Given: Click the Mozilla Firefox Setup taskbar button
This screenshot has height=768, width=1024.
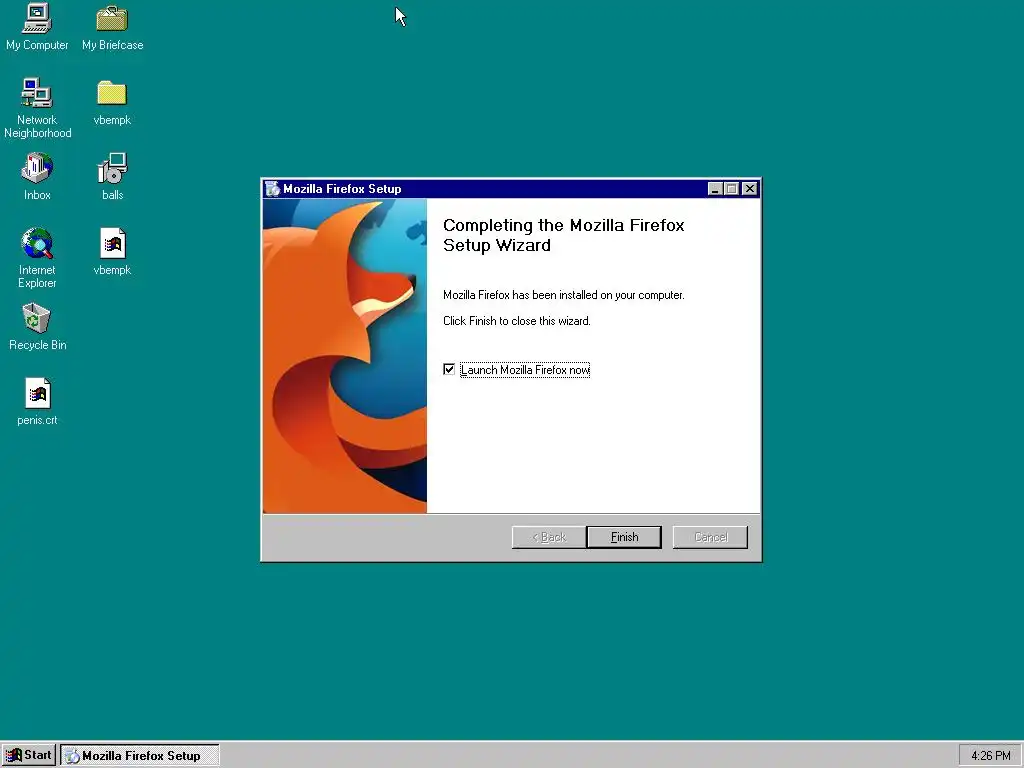Looking at the screenshot, I should tap(140, 756).
